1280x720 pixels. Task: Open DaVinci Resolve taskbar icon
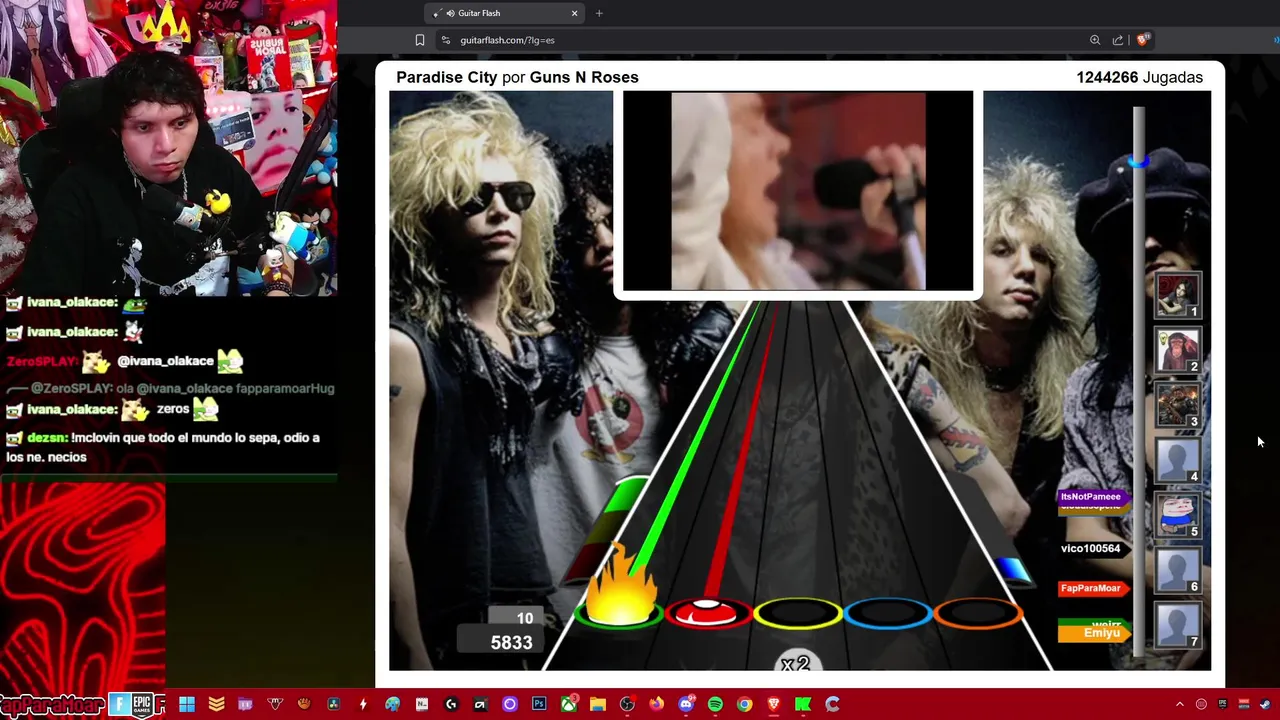(333, 704)
